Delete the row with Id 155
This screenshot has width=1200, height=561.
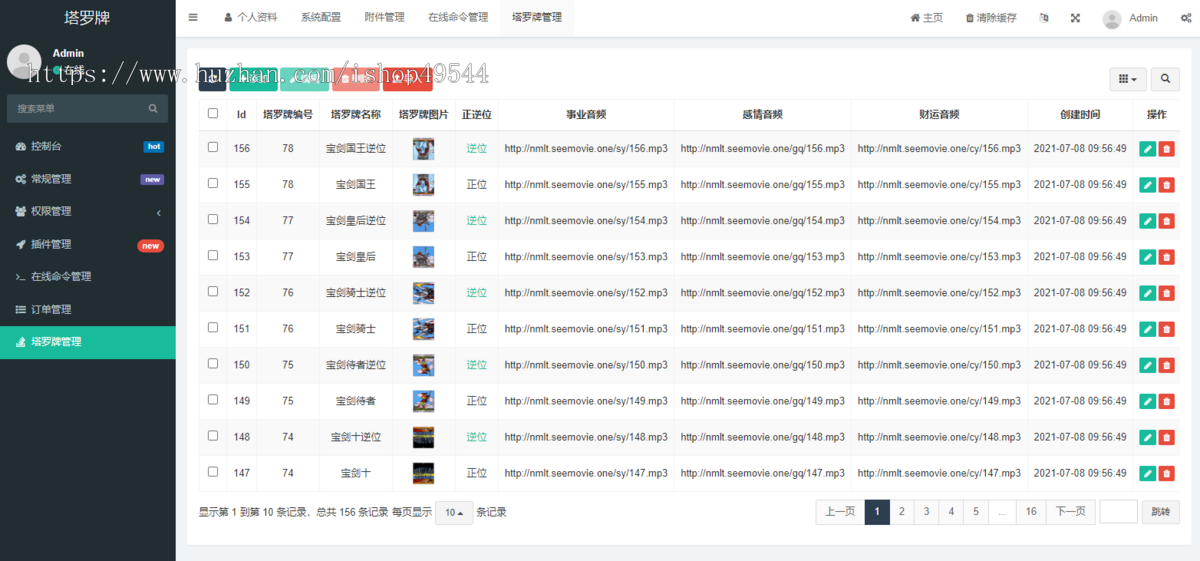coord(1166,185)
